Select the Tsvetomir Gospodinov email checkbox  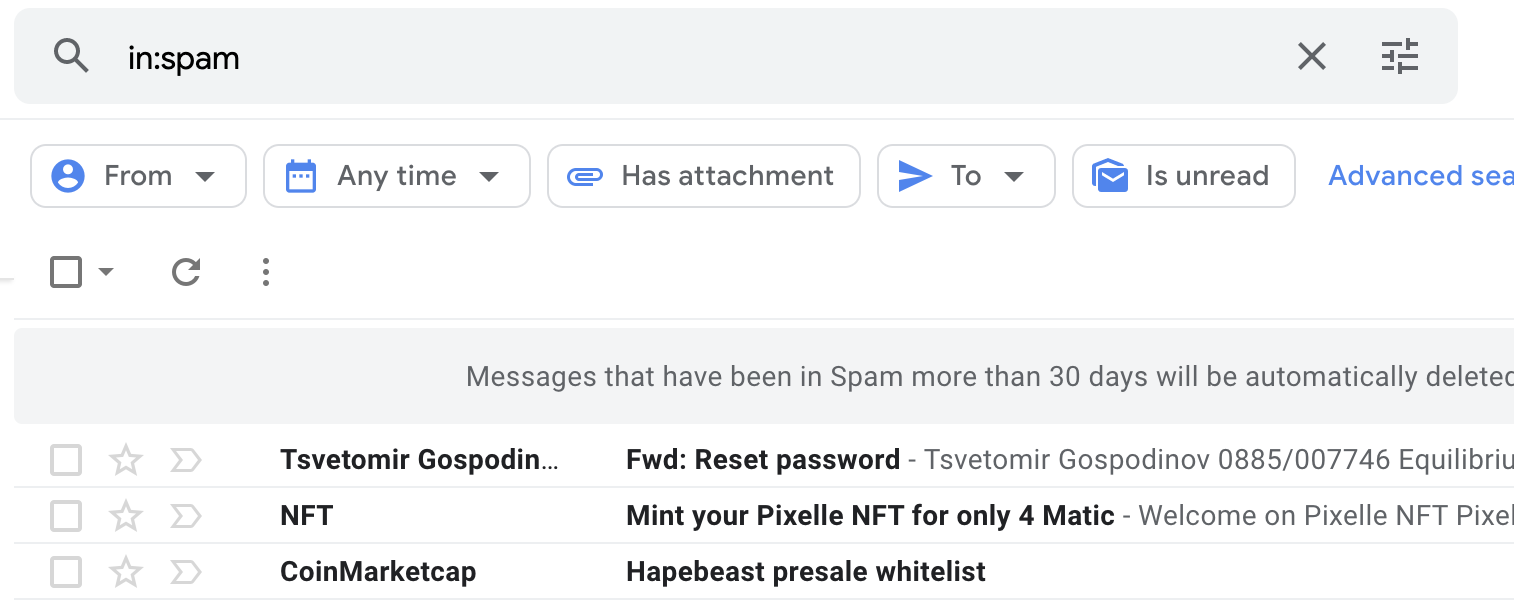pos(66,460)
